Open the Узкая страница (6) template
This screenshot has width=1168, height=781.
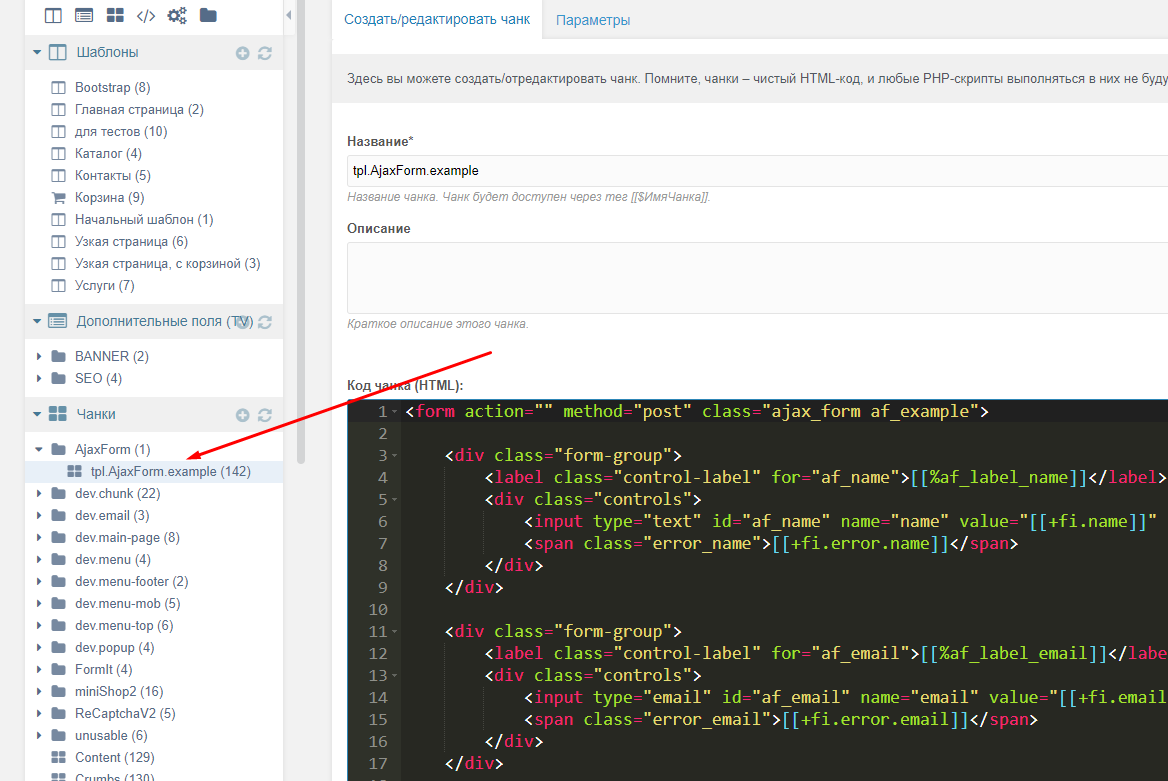(x=131, y=241)
